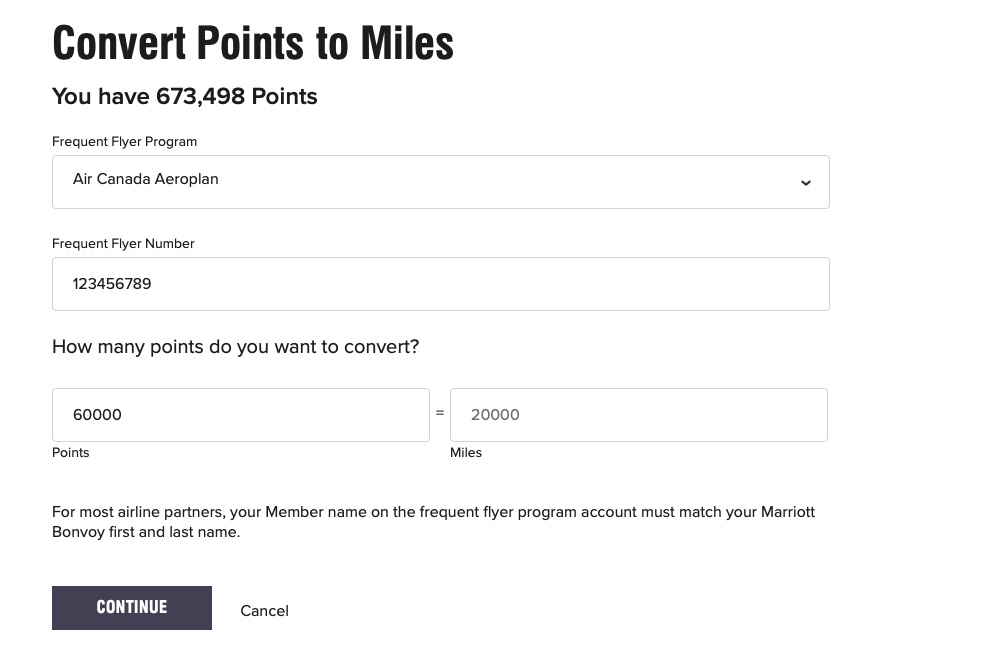1000x646 pixels.
Task: Click the Miles label below the input
Action: coord(466,452)
